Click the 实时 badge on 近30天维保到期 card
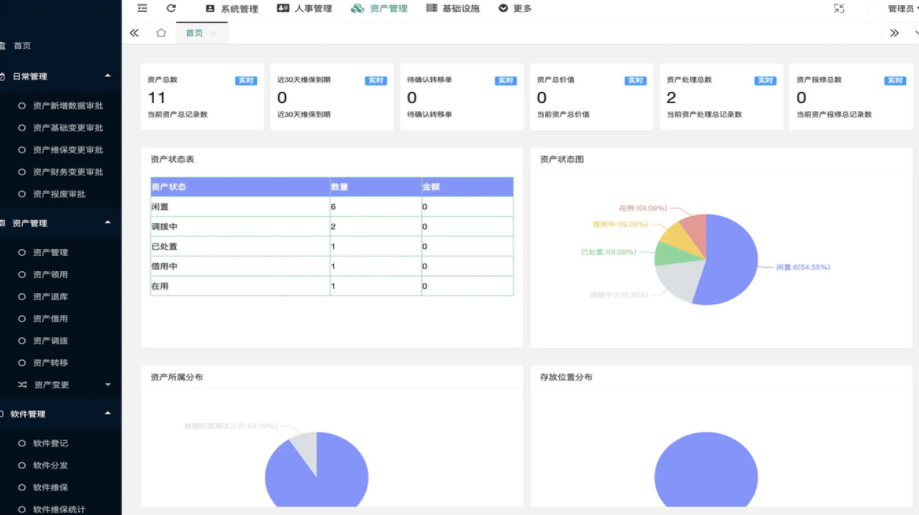919x515 pixels. tap(376, 80)
